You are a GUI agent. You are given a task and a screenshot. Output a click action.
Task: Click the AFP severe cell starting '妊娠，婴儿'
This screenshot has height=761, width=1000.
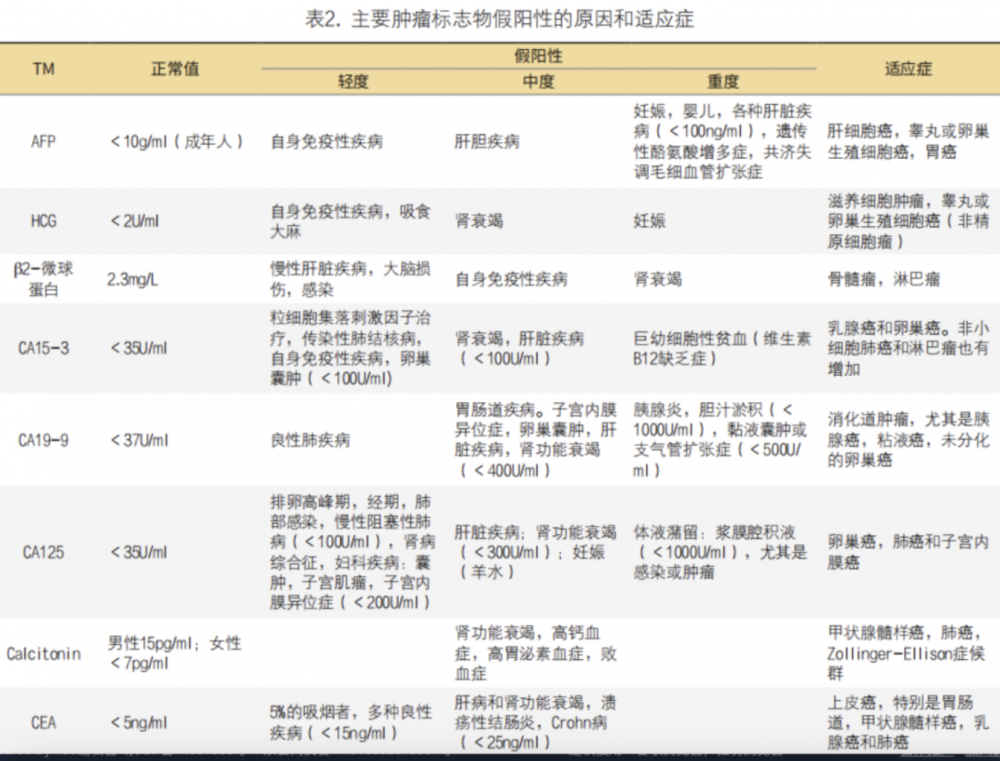tap(722, 142)
